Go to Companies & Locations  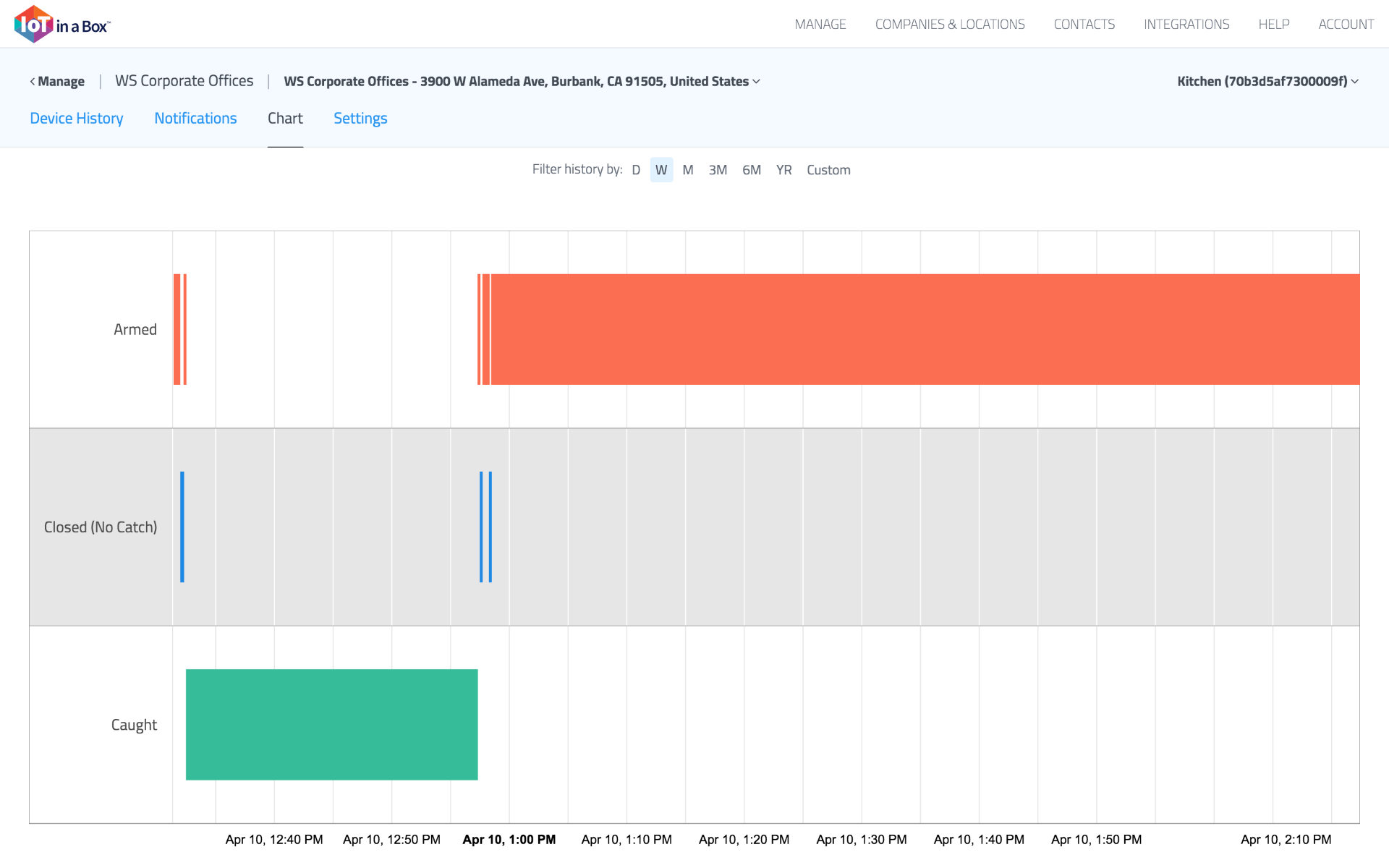tap(950, 25)
